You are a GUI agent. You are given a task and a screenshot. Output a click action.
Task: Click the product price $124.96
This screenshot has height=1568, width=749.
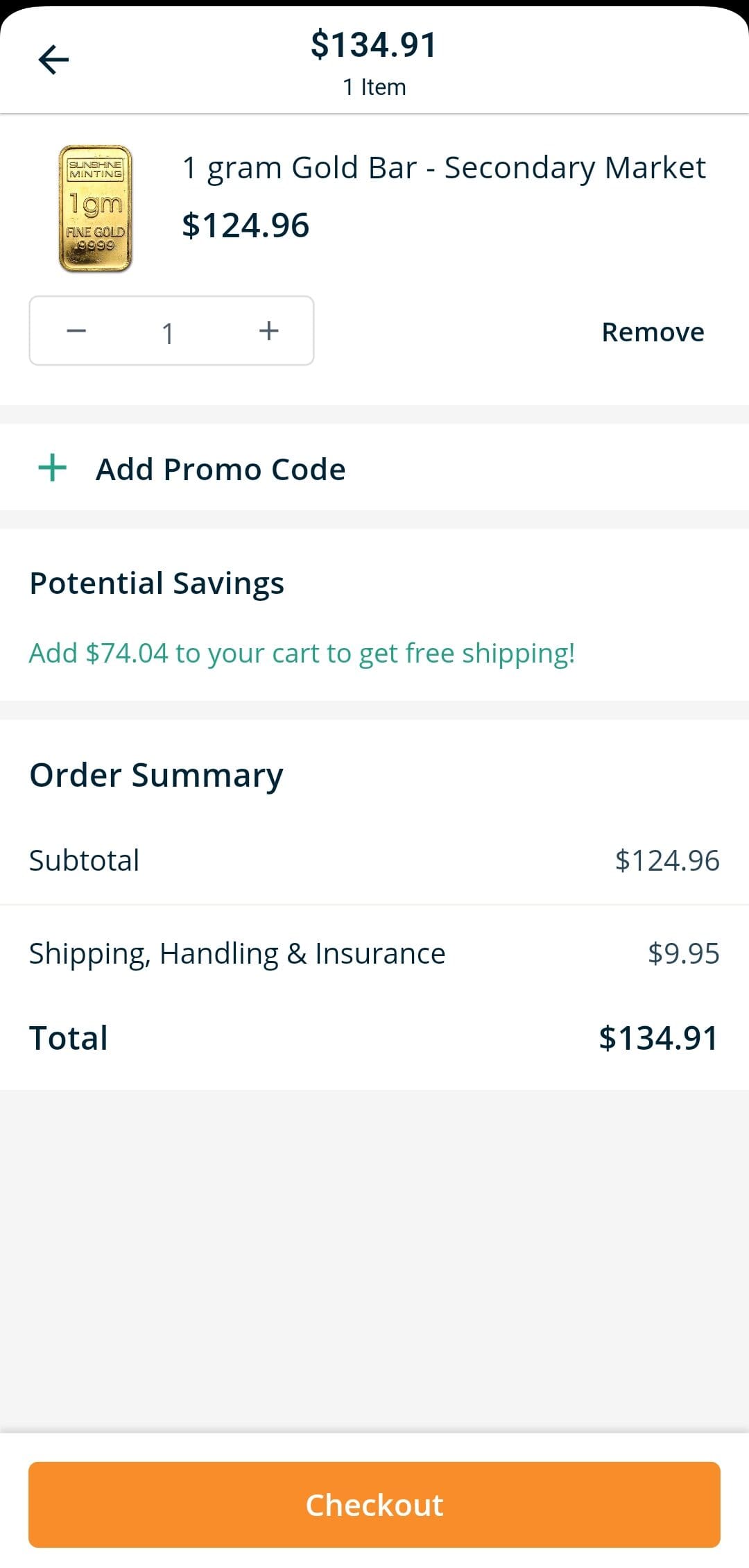point(246,225)
